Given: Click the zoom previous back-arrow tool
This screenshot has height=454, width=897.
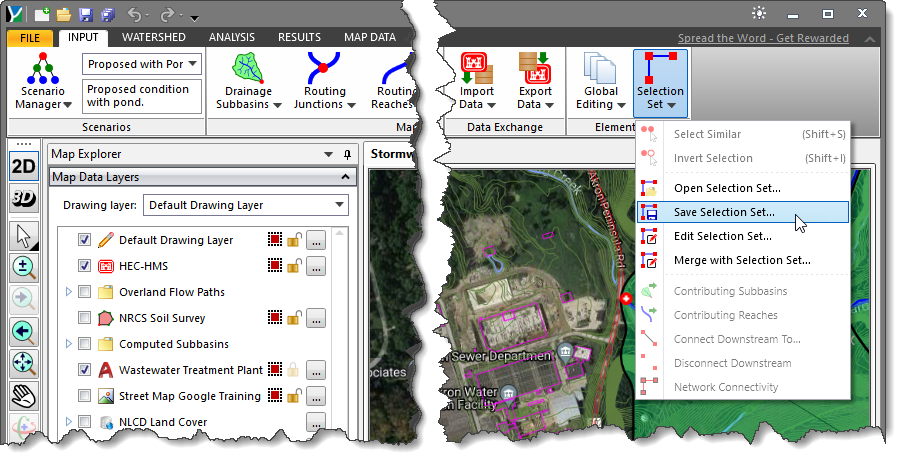Looking at the screenshot, I should [24, 331].
